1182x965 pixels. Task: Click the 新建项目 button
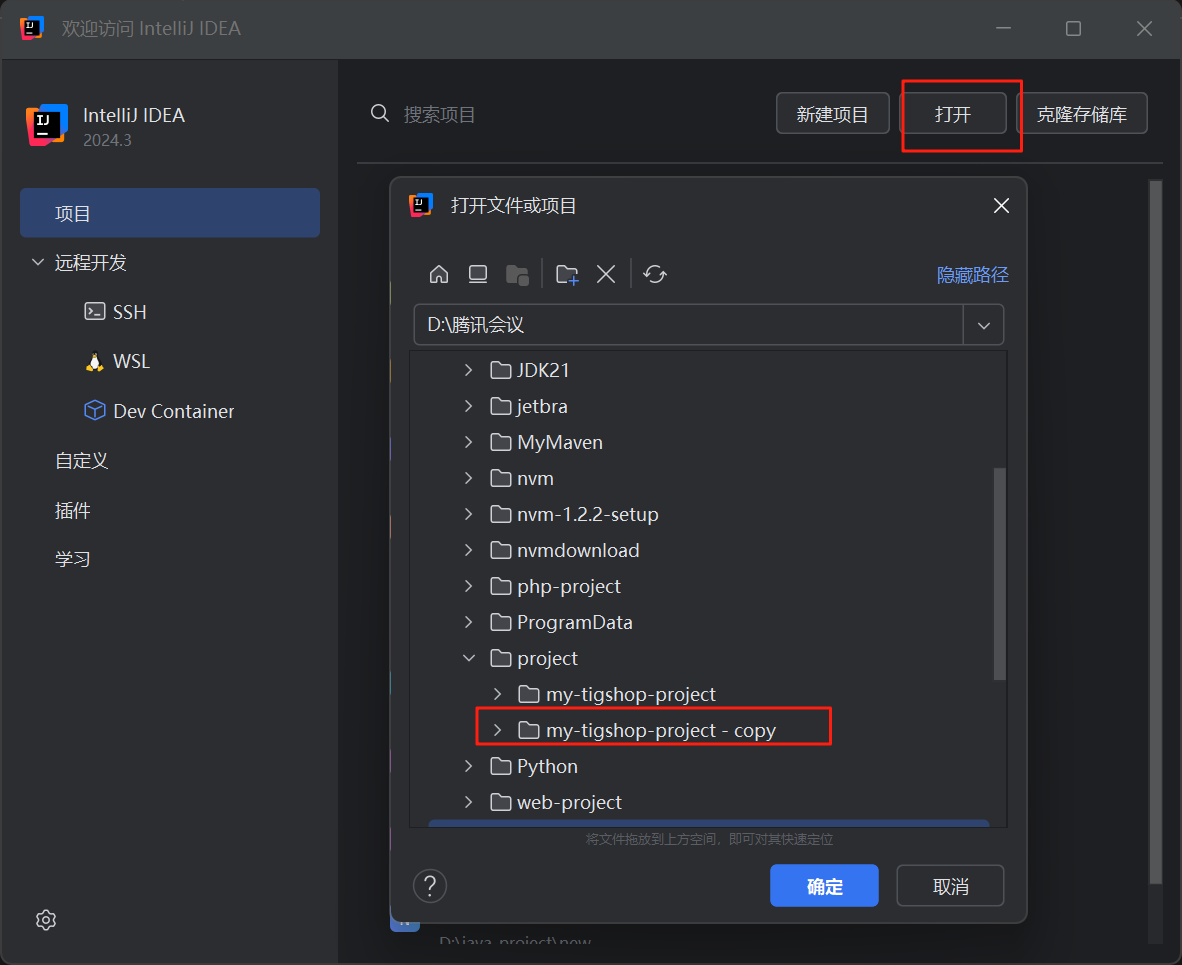pos(833,114)
